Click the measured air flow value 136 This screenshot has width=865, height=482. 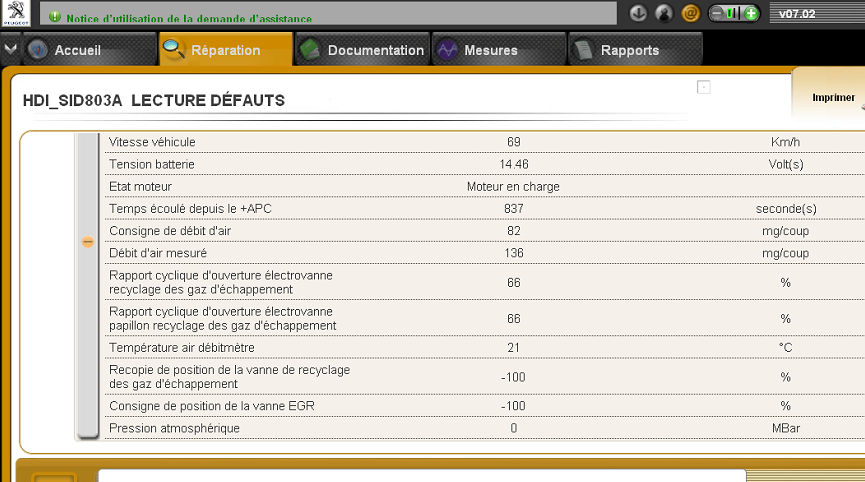(x=514, y=253)
